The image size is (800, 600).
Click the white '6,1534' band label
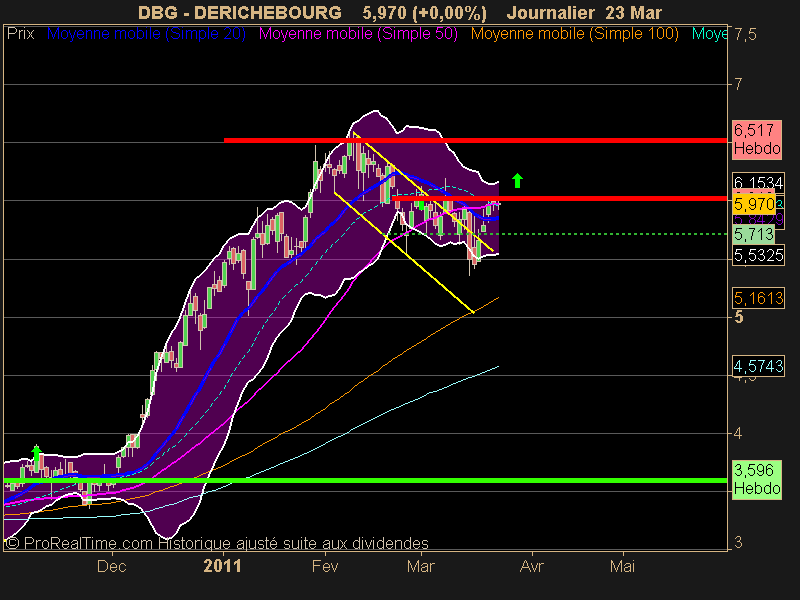pos(758,182)
